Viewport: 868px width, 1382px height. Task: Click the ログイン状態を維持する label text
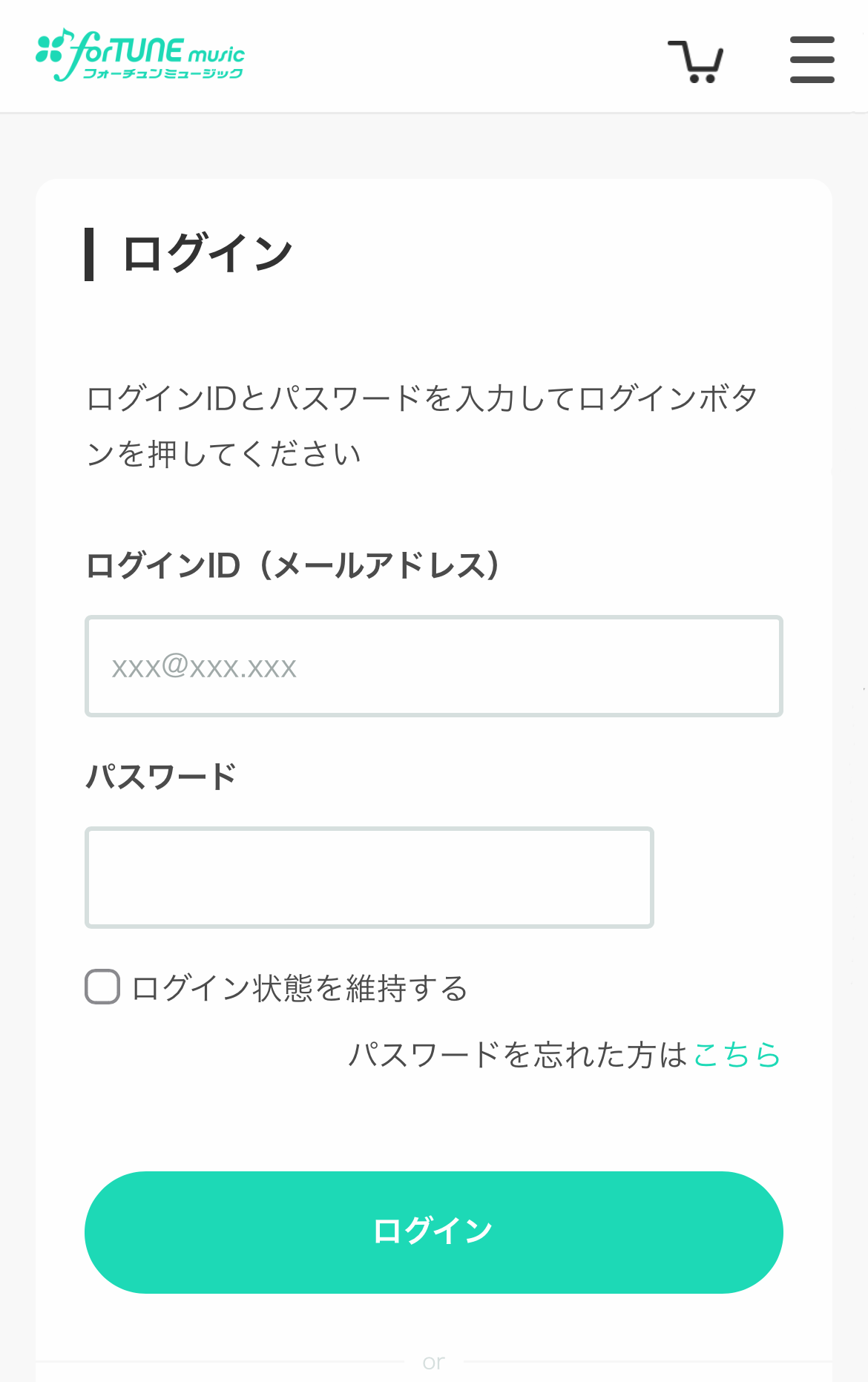click(300, 988)
